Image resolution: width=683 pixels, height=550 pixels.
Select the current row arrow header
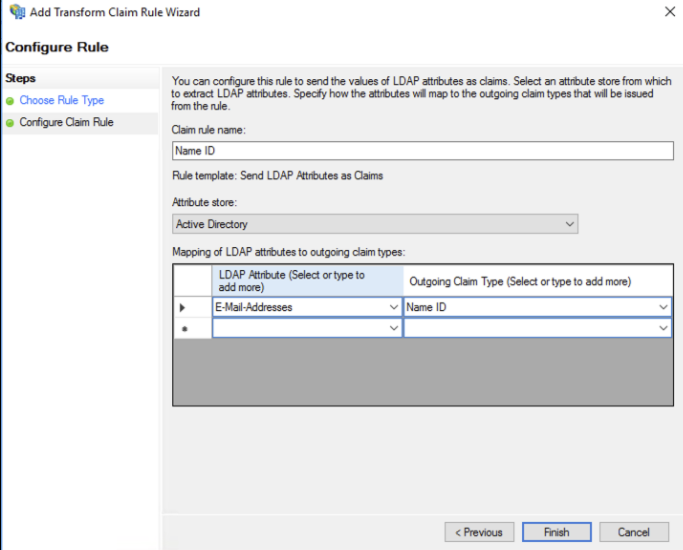coord(193,307)
